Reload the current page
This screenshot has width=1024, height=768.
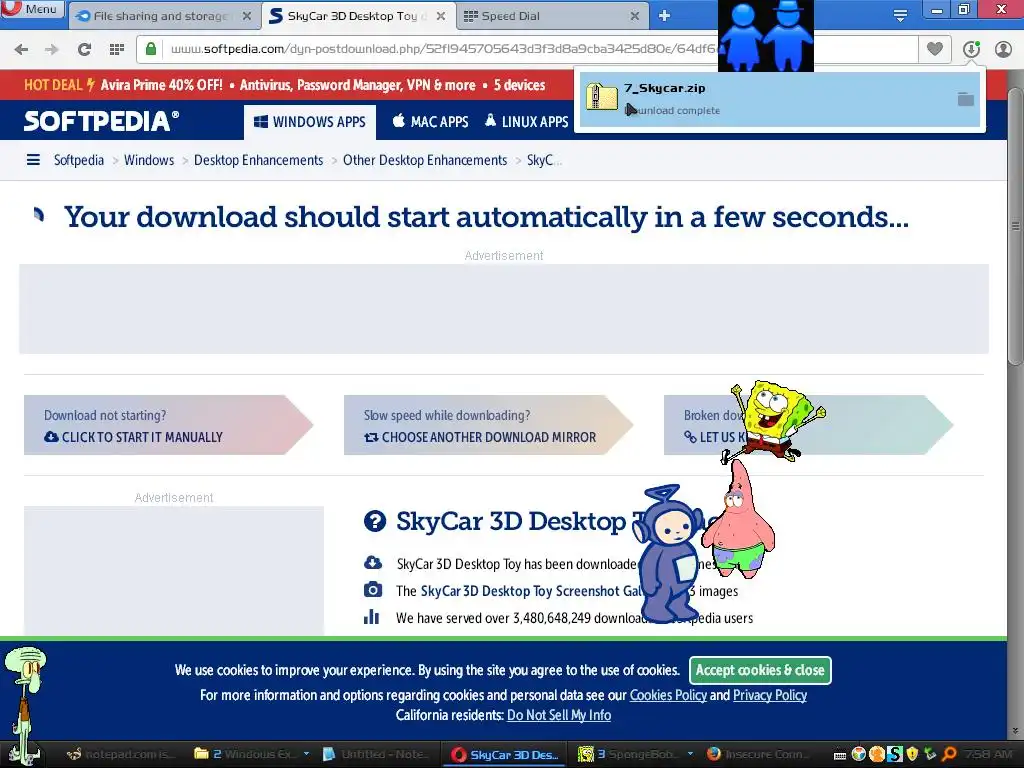coord(84,49)
